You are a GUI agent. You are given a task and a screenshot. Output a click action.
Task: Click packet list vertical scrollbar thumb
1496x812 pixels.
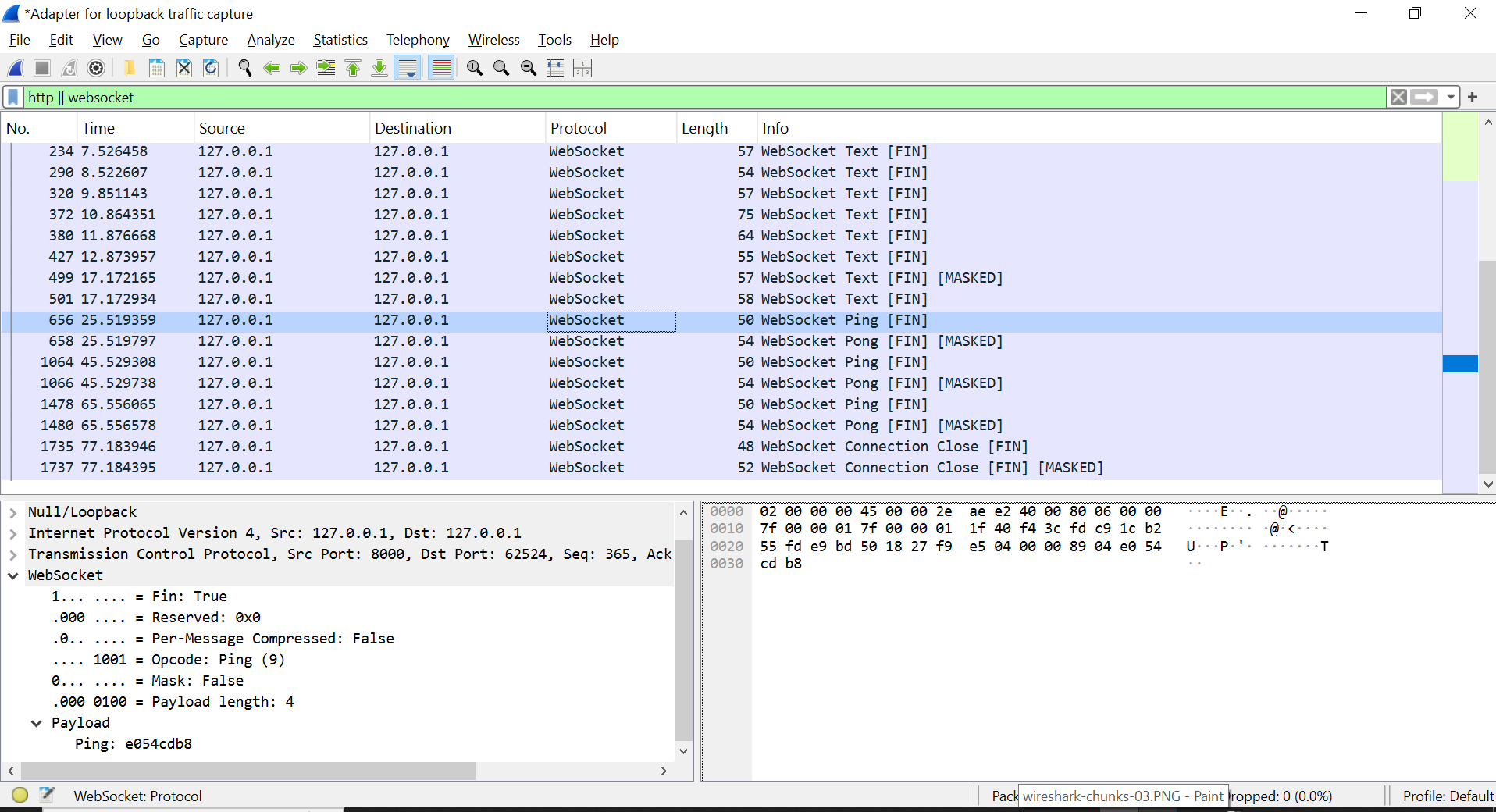click(x=1487, y=366)
